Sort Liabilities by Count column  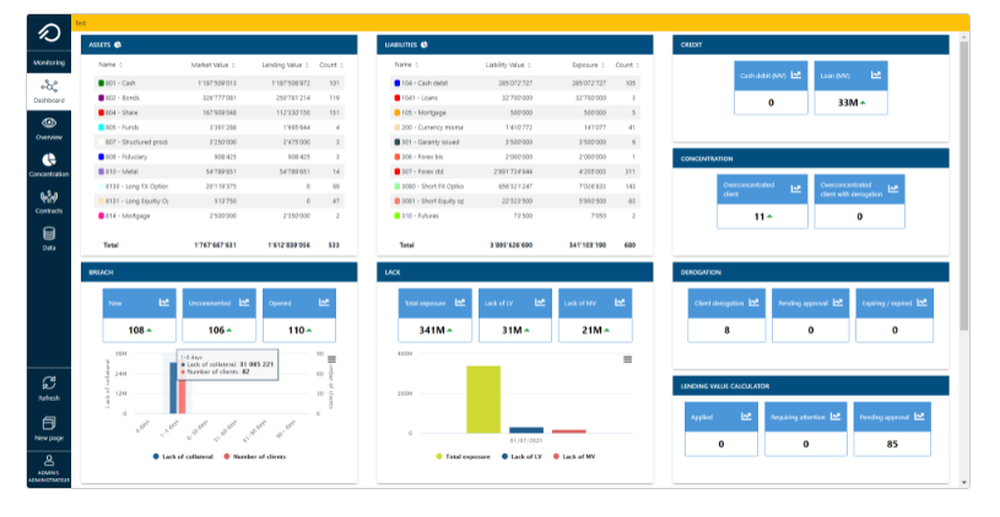coord(627,65)
